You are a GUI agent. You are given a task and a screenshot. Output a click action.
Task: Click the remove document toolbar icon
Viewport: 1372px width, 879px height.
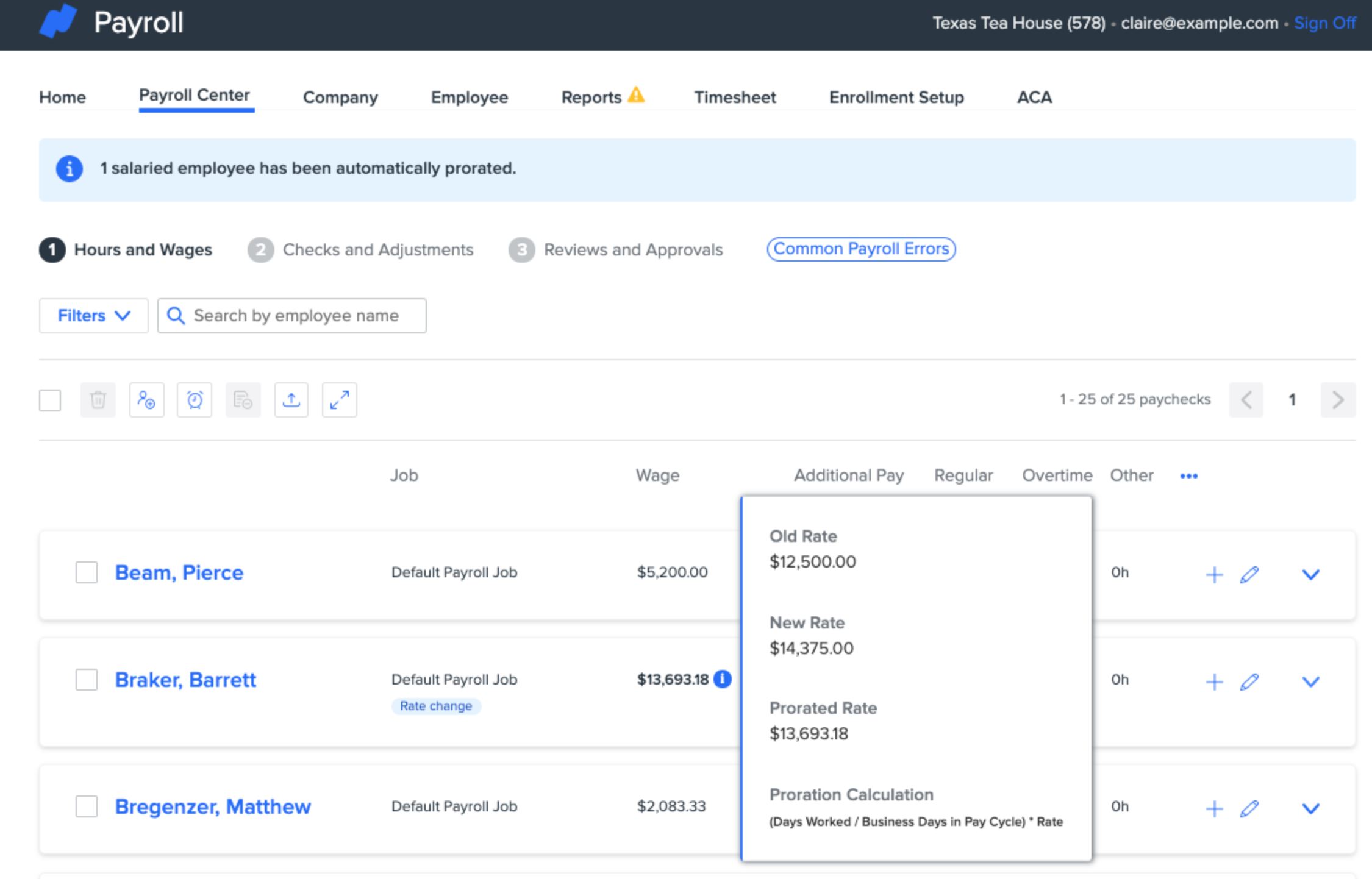coord(243,400)
